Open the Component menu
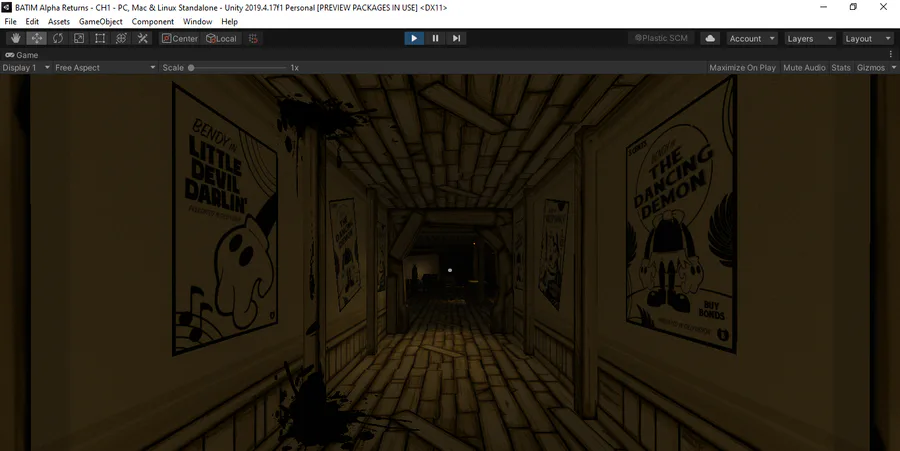The height and width of the screenshot is (451, 900). coord(153,21)
